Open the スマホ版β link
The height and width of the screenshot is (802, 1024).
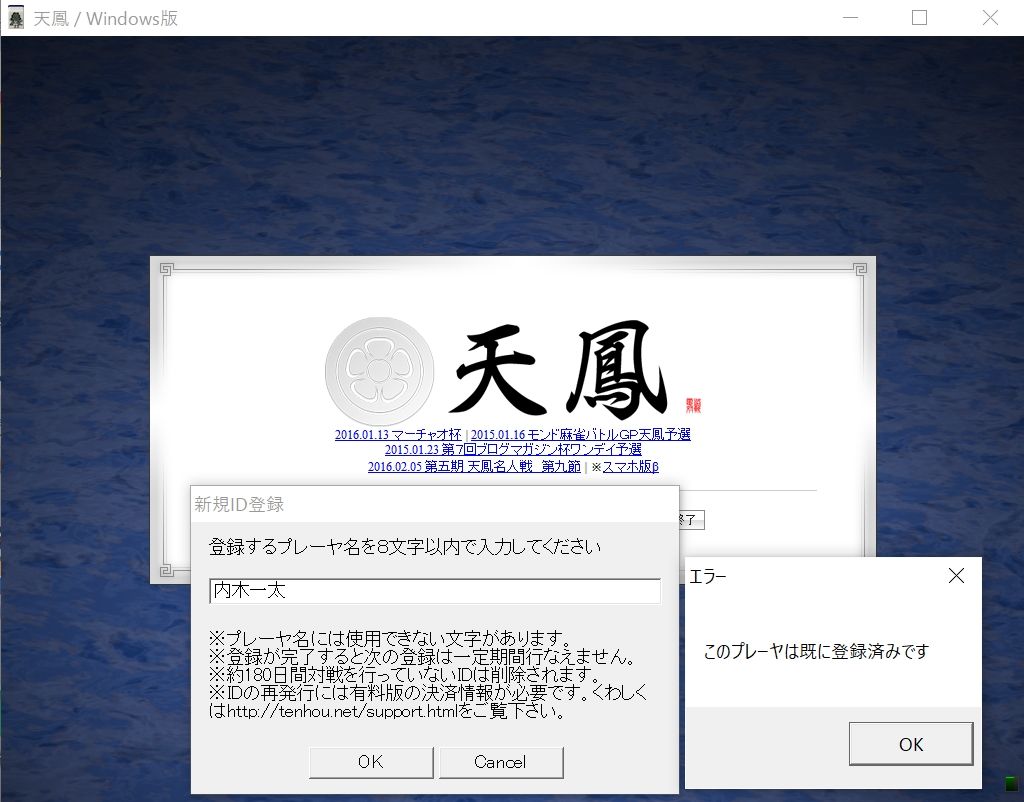click(630, 466)
